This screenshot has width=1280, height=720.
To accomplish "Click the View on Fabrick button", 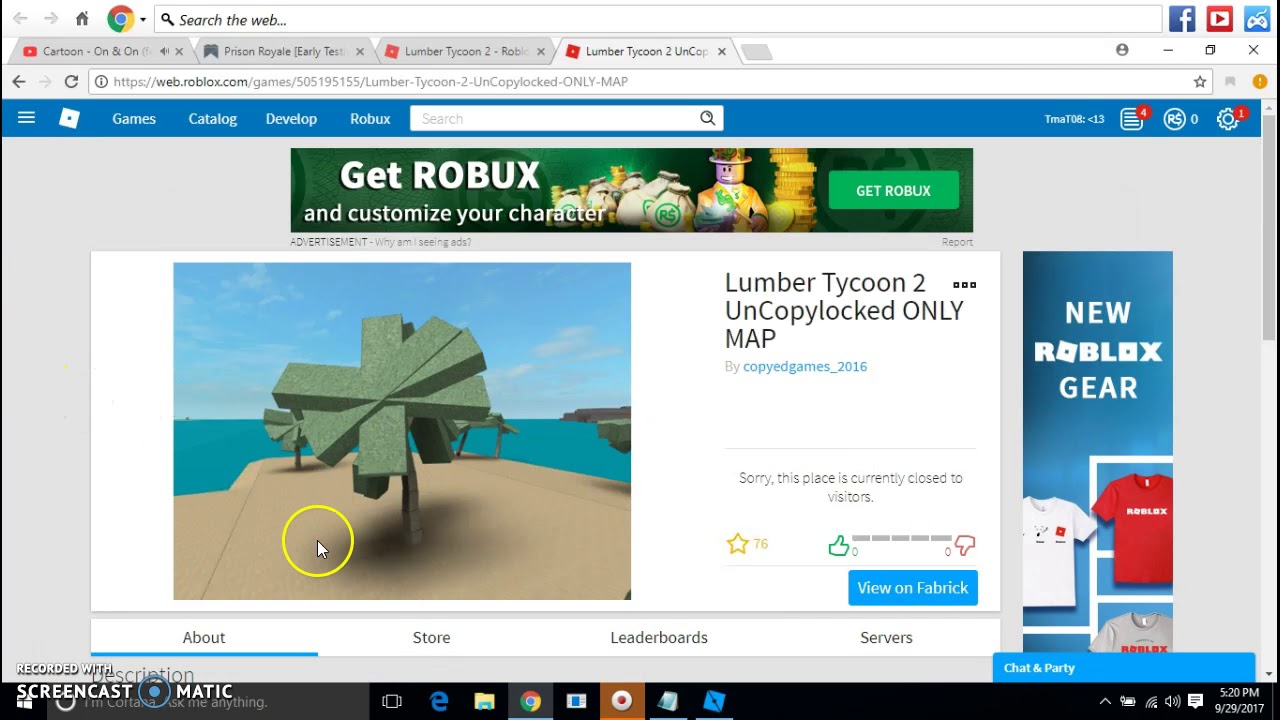I will click(913, 588).
